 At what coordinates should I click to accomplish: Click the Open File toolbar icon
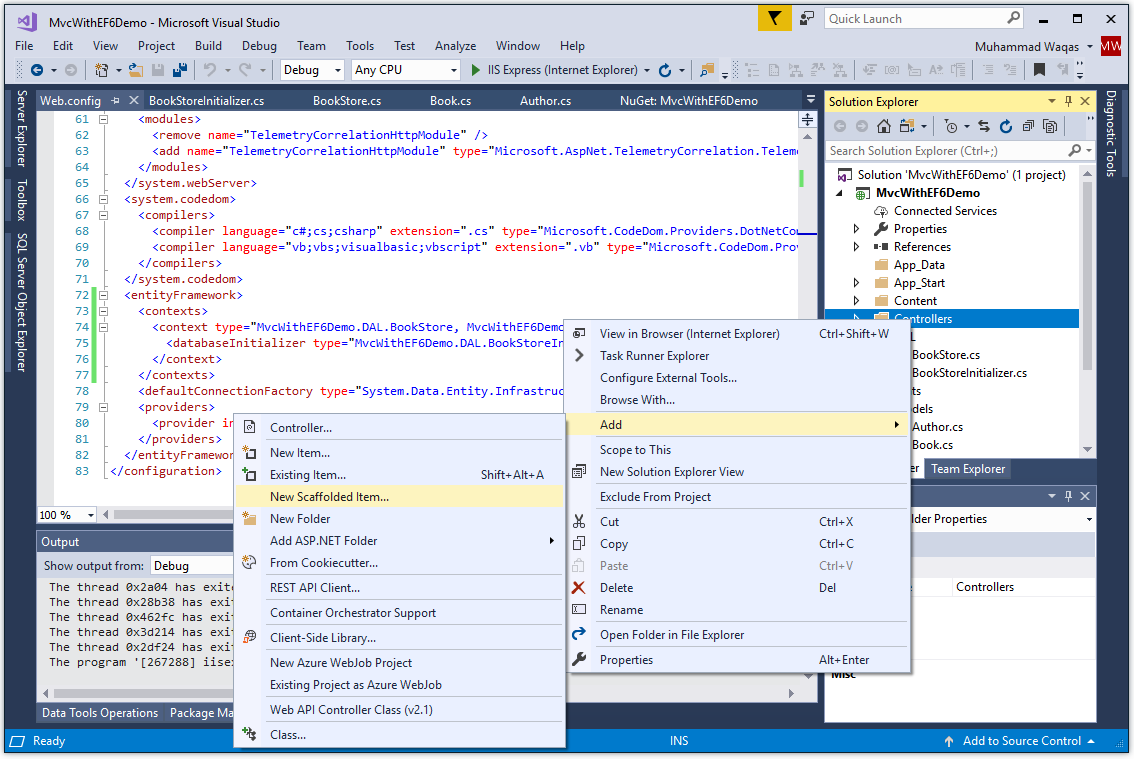click(x=135, y=70)
